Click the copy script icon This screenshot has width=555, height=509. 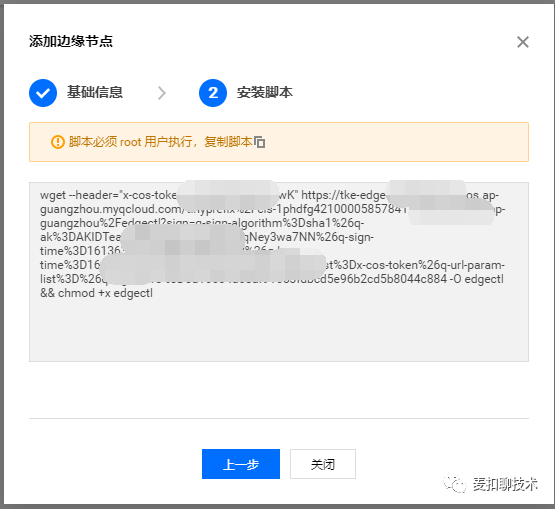click(x=259, y=142)
